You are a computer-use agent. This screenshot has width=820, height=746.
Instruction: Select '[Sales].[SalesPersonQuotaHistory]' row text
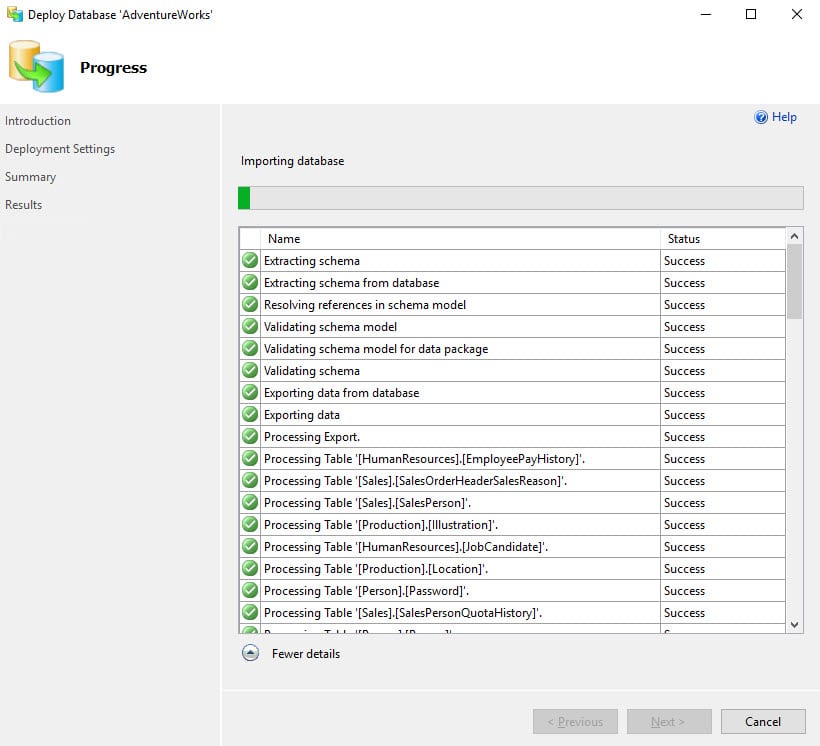(403, 612)
